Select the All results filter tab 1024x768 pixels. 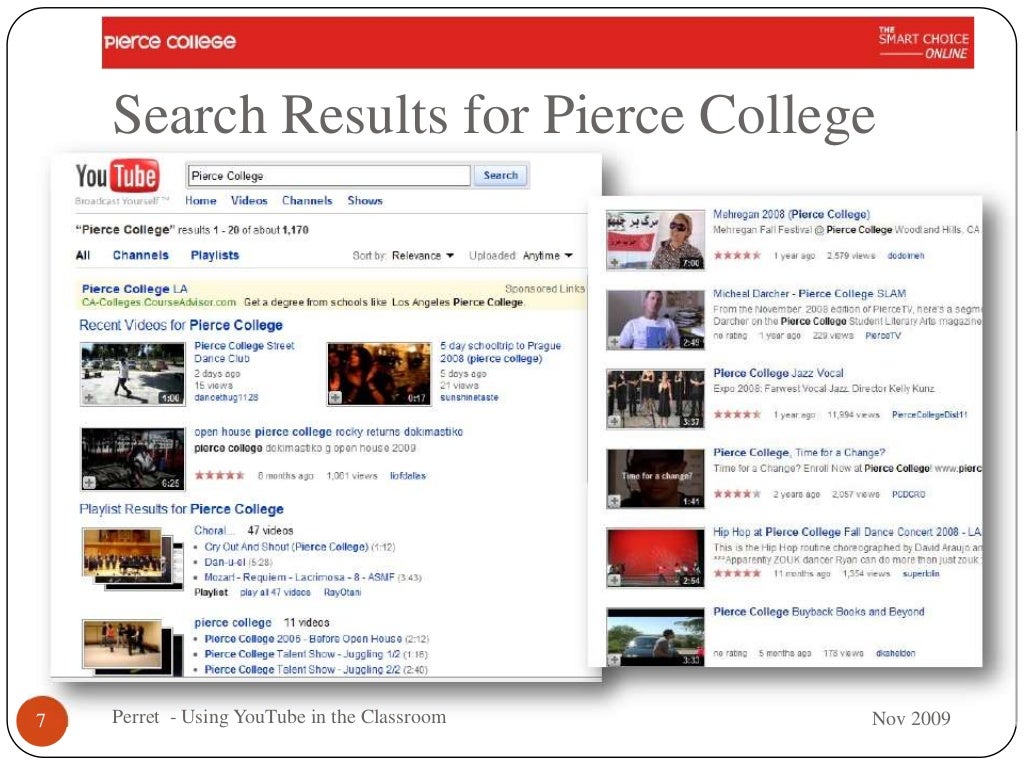[83, 255]
